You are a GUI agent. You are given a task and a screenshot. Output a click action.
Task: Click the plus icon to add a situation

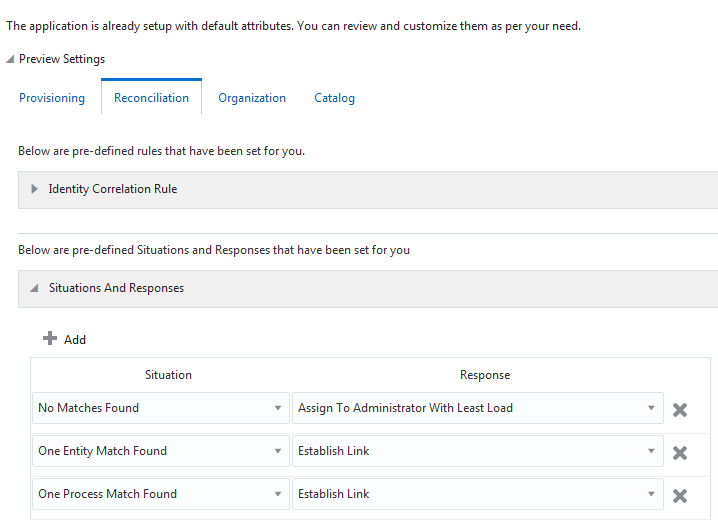pyautogui.click(x=50, y=339)
